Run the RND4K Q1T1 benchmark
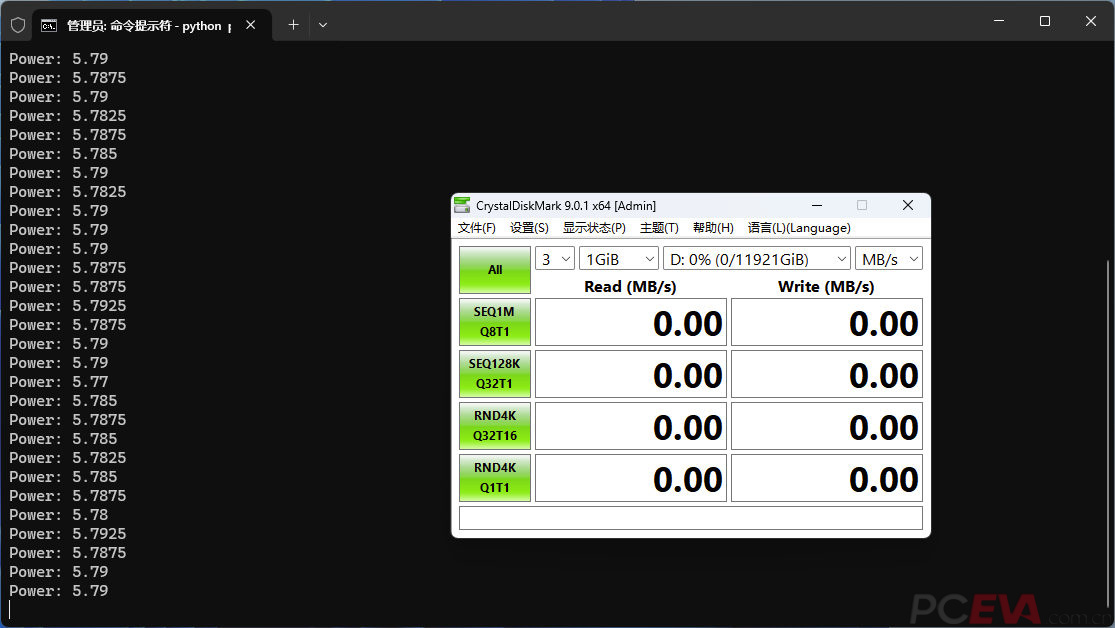The image size is (1115, 628). coord(495,477)
